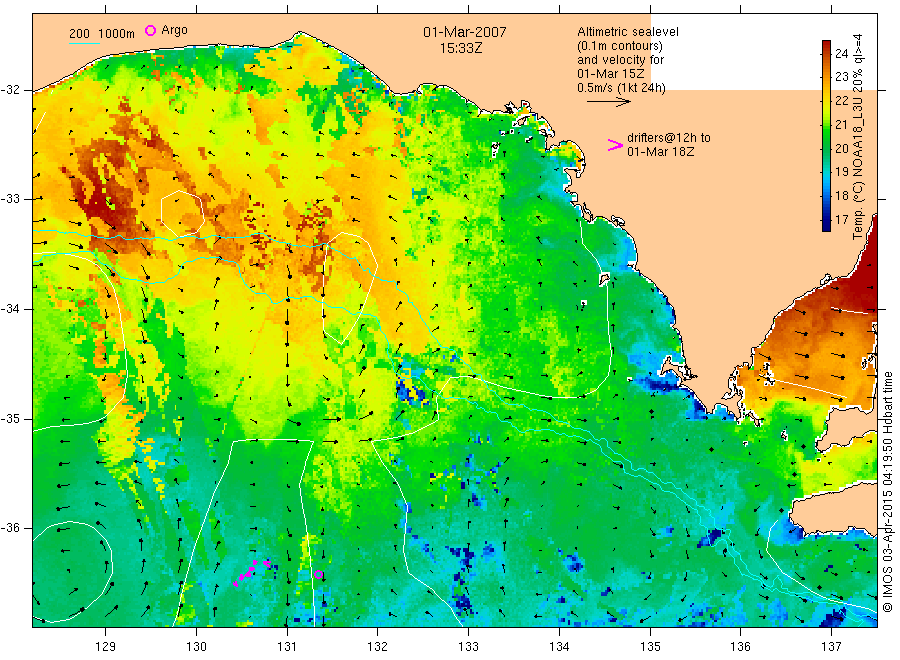Click the velocity scale arrow in legend
The width and height of the screenshot is (900, 660).
pos(608,102)
